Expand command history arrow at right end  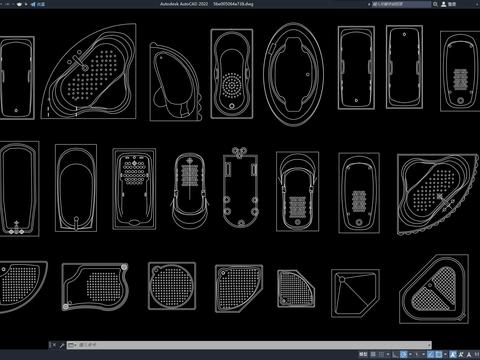tap(429, 345)
